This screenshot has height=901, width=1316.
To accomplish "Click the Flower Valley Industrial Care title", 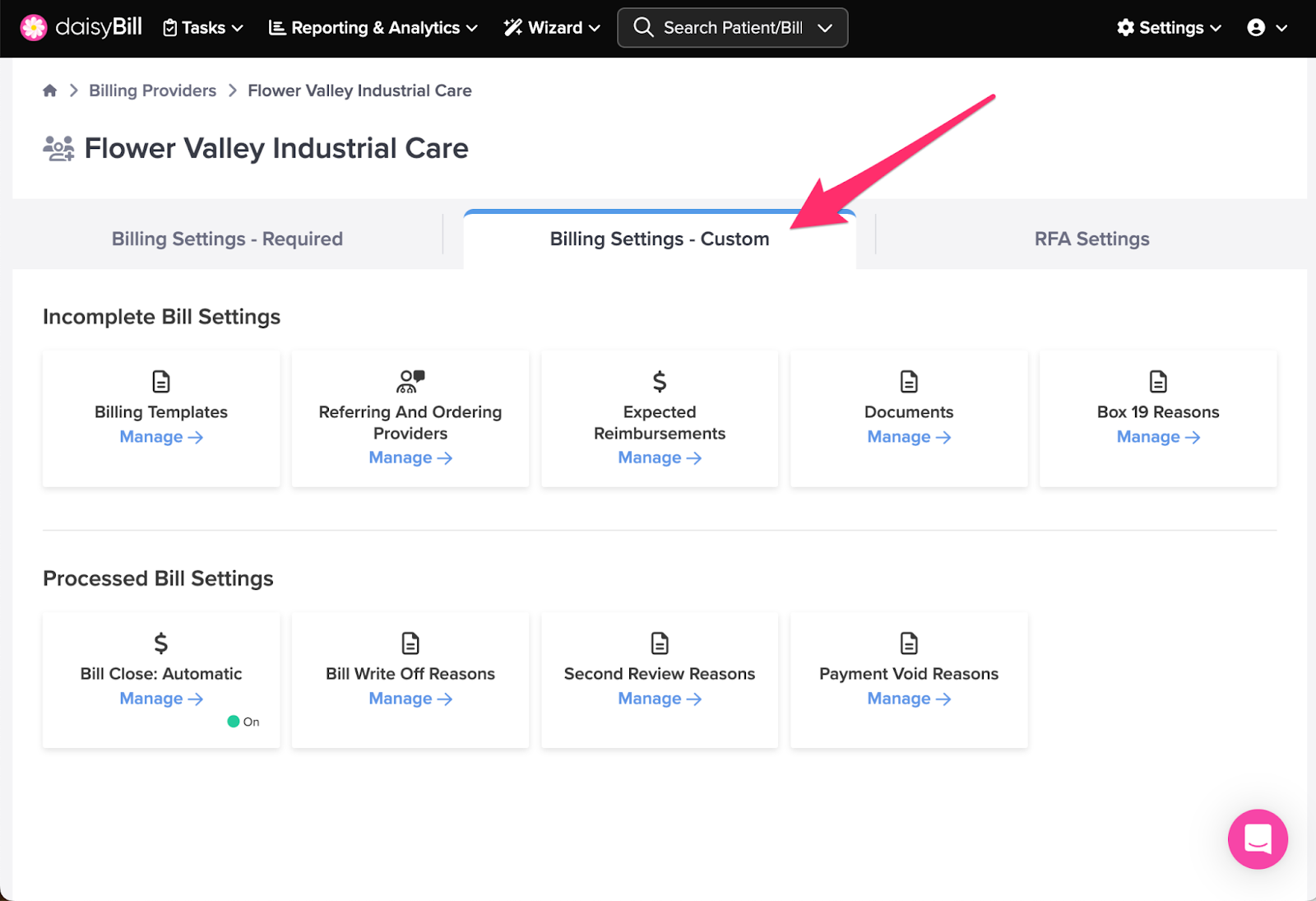I will tap(276, 148).
